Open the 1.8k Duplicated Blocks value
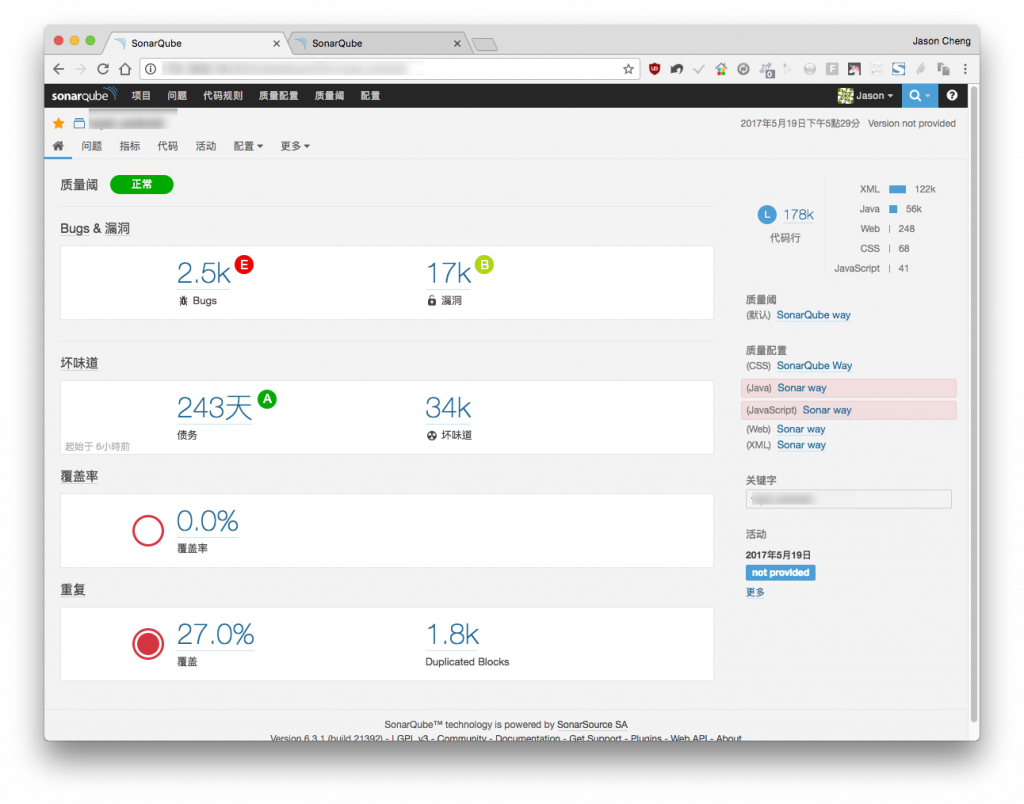This screenshot has height=804, width=1024. pyautogui.click(x=453, y=634)
